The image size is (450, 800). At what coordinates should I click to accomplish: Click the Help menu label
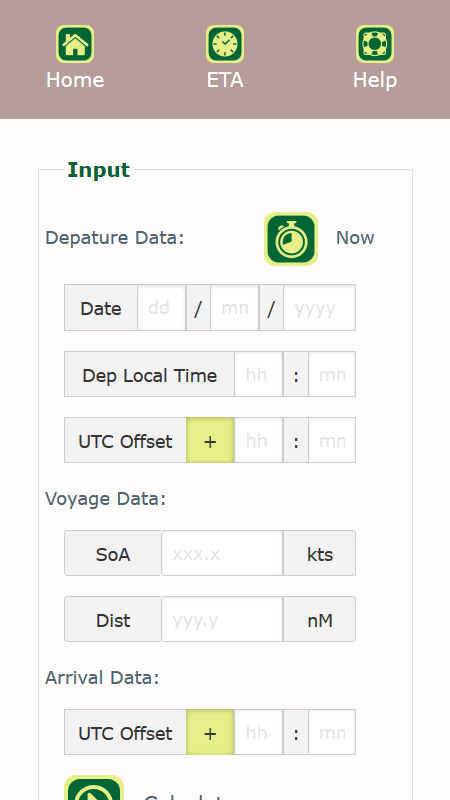coord(375,80)
